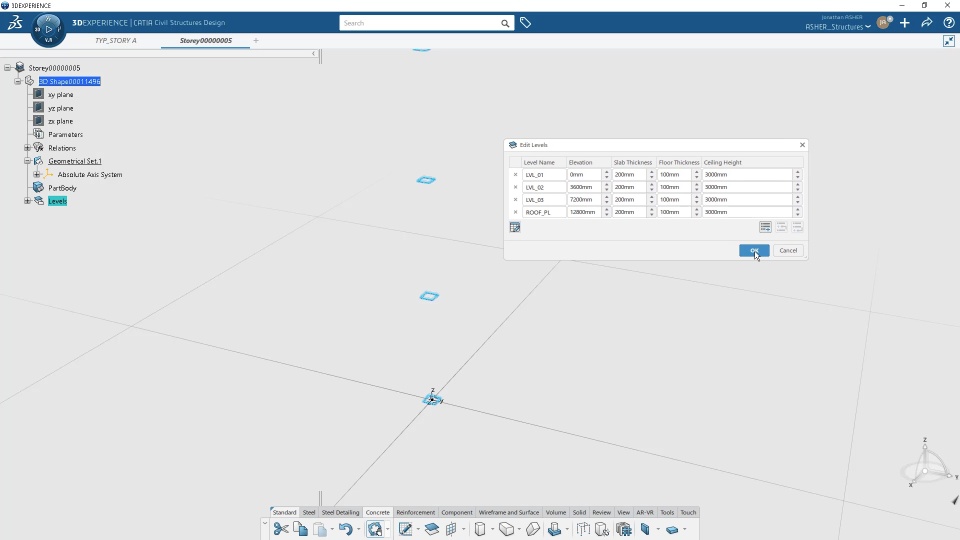The width and height of the screenshot is (960, 540).
Task: Click the Paste icon in toolbar
Action: (320, 529)
